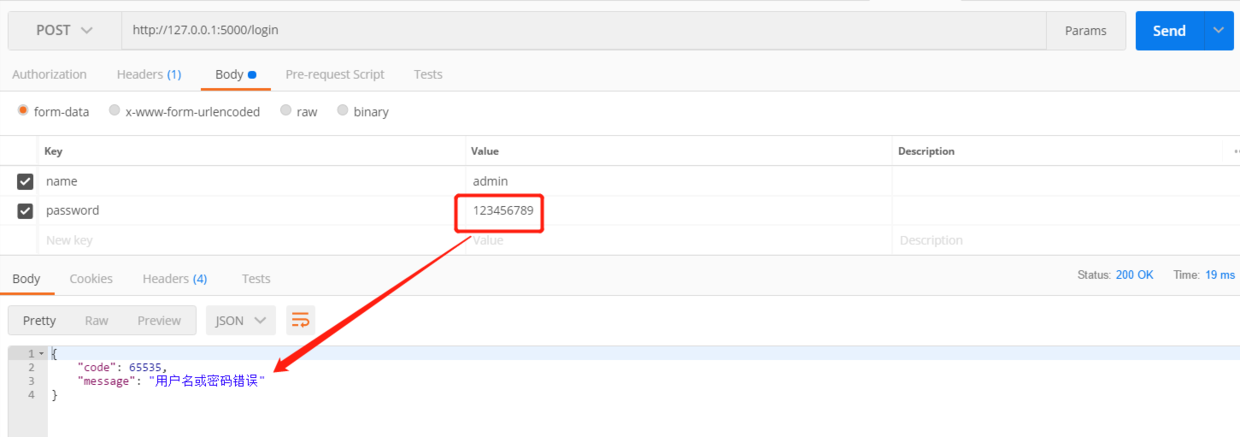Click the '123456789' value cell
Viewport: 1240px width, 437px height.
[x=678, y=211]
